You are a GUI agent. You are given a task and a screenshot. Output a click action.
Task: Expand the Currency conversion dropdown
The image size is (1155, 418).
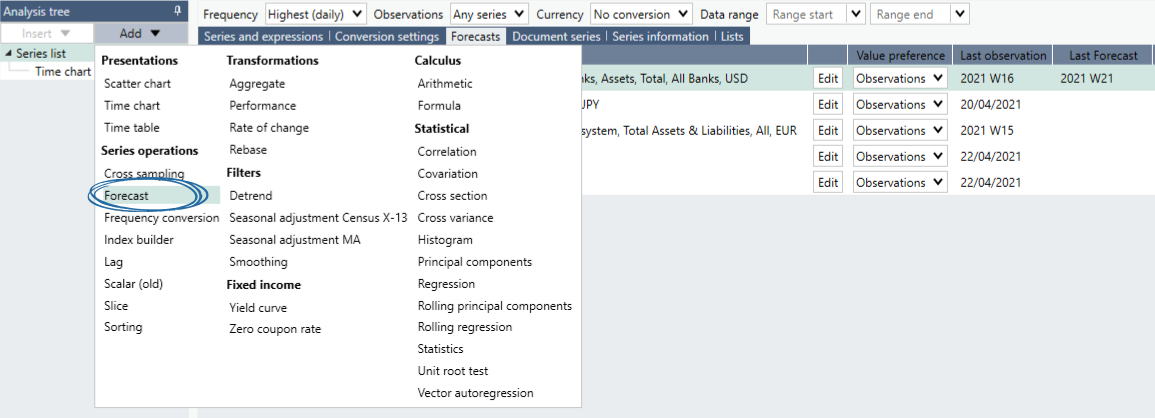640,15
